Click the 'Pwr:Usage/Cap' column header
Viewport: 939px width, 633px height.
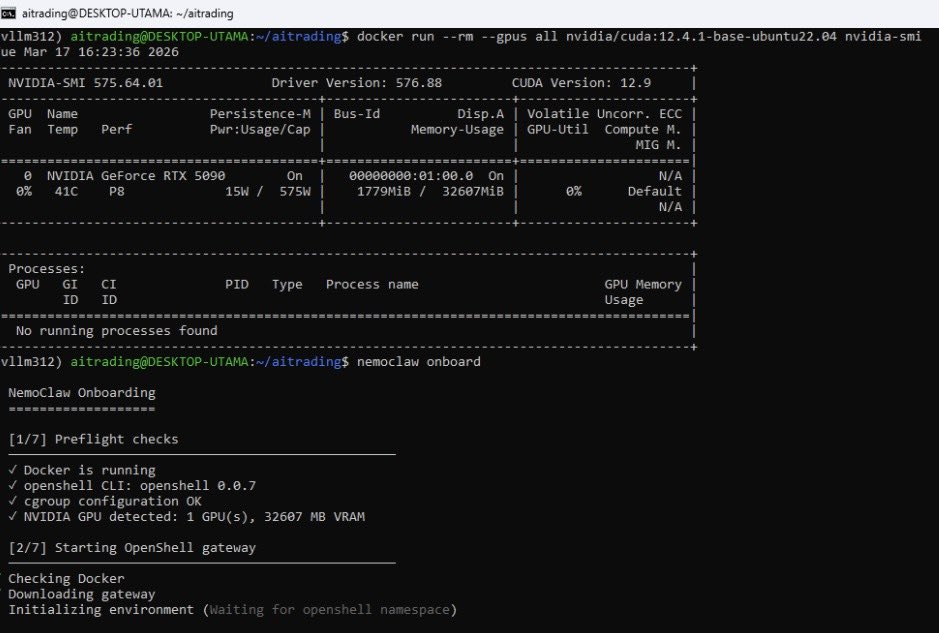pyautogui.click(x=260, y=129)
